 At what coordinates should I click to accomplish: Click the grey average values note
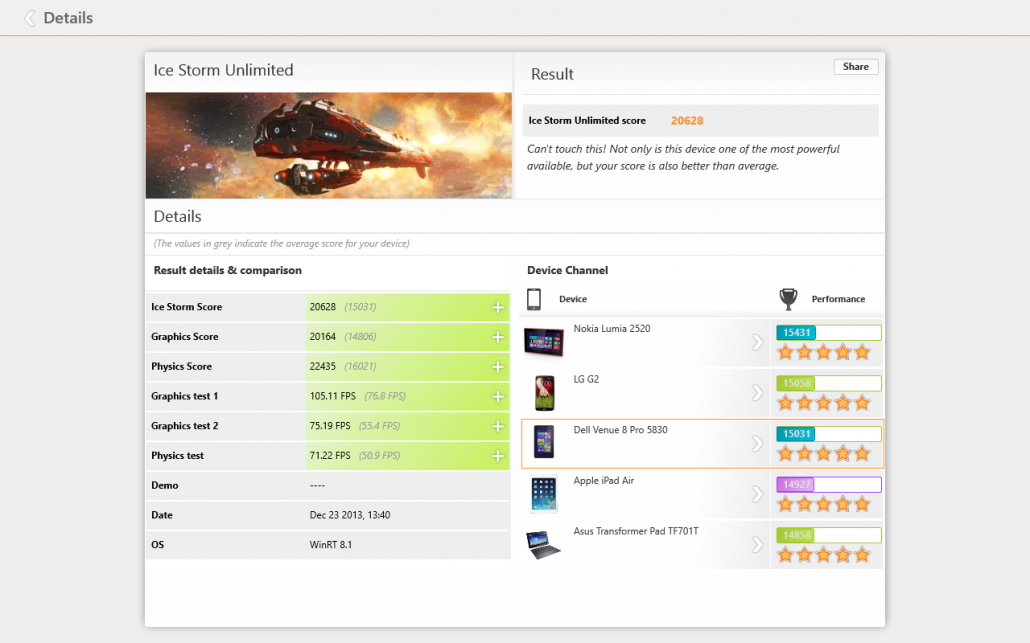click(281, 244)
